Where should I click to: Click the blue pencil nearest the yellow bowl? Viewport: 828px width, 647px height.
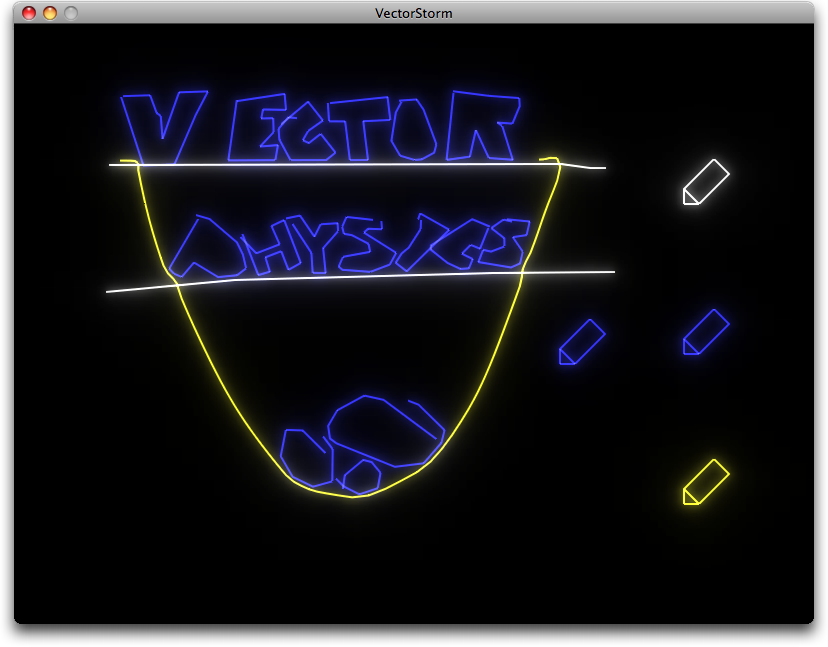tap(582, 342)
